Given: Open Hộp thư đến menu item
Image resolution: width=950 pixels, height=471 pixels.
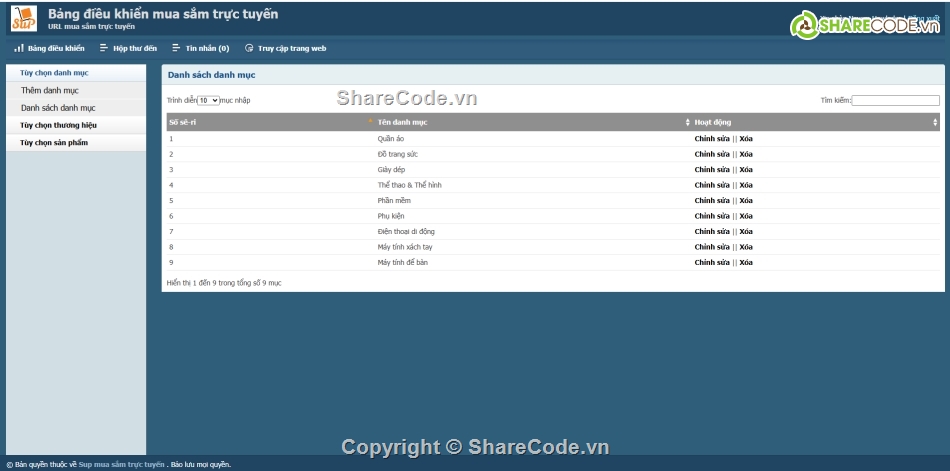Looking at the screenshot, I should point(135,48).
